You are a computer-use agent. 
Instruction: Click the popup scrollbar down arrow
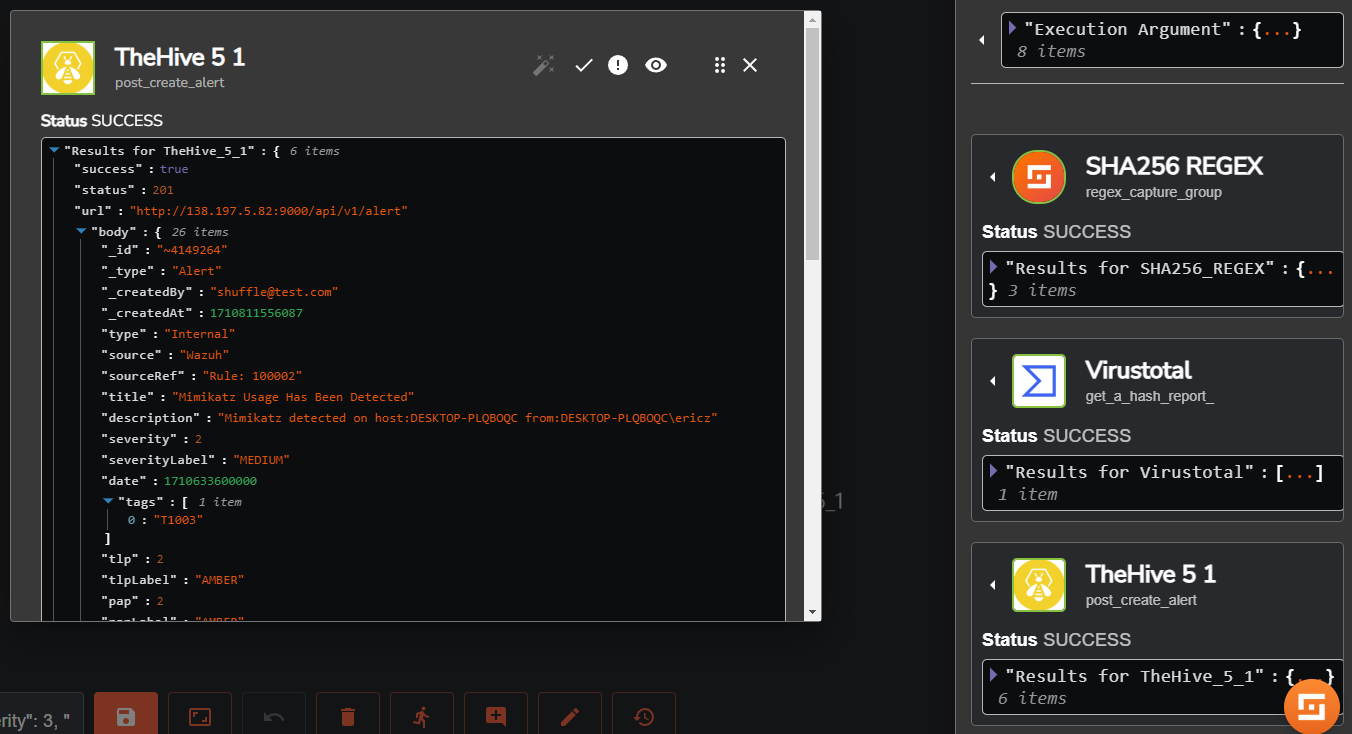[x=812, y=612]
